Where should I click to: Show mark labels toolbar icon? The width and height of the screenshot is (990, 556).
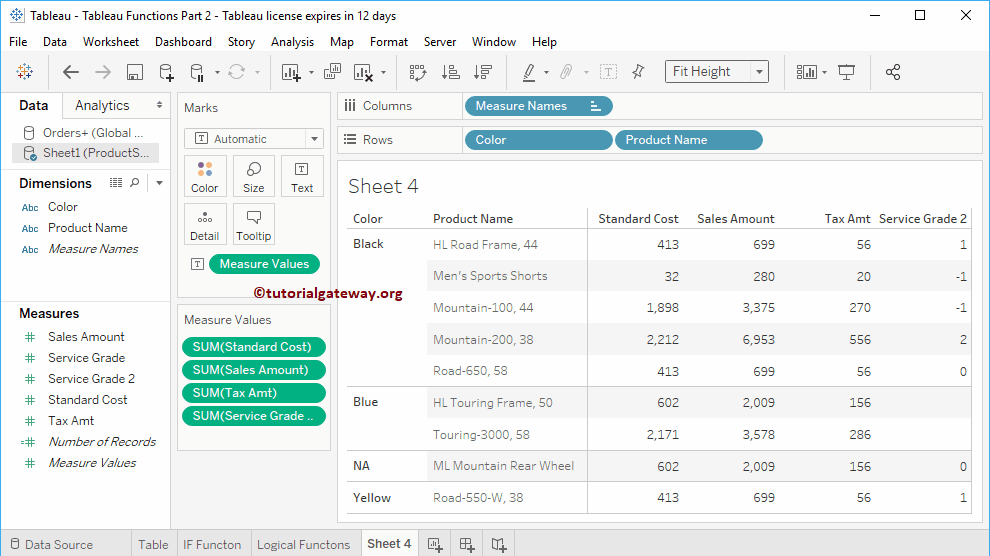pyautogui.click(x=608, y=72)
